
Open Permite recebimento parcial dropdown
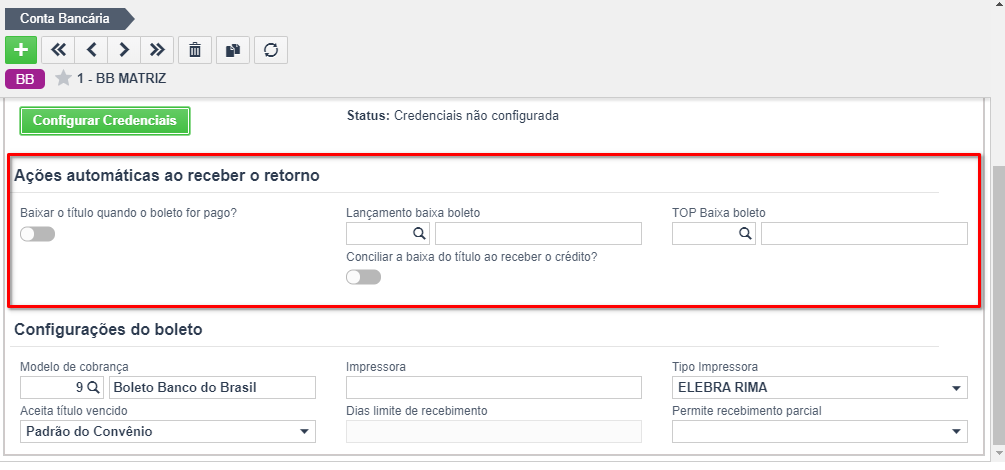pyautogui.click(x=820, y=432)
